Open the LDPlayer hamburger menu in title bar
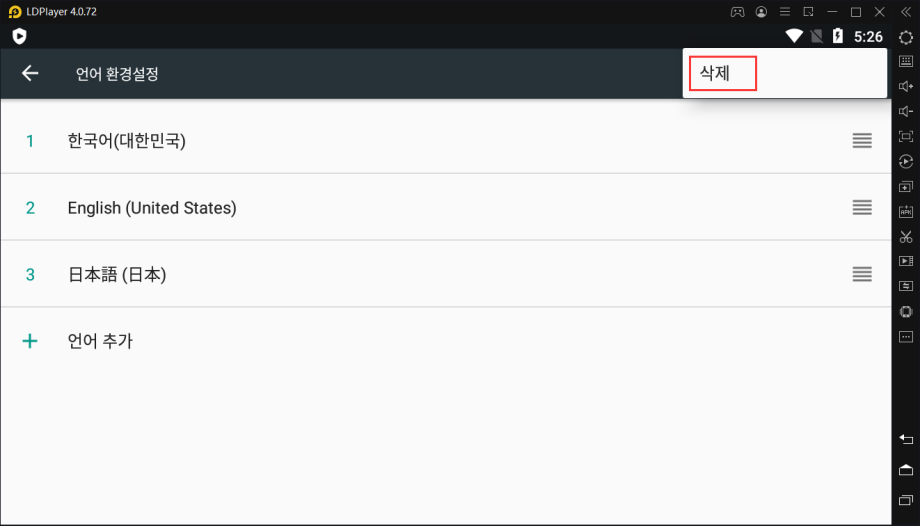920x526 pixels. (784, 12)
